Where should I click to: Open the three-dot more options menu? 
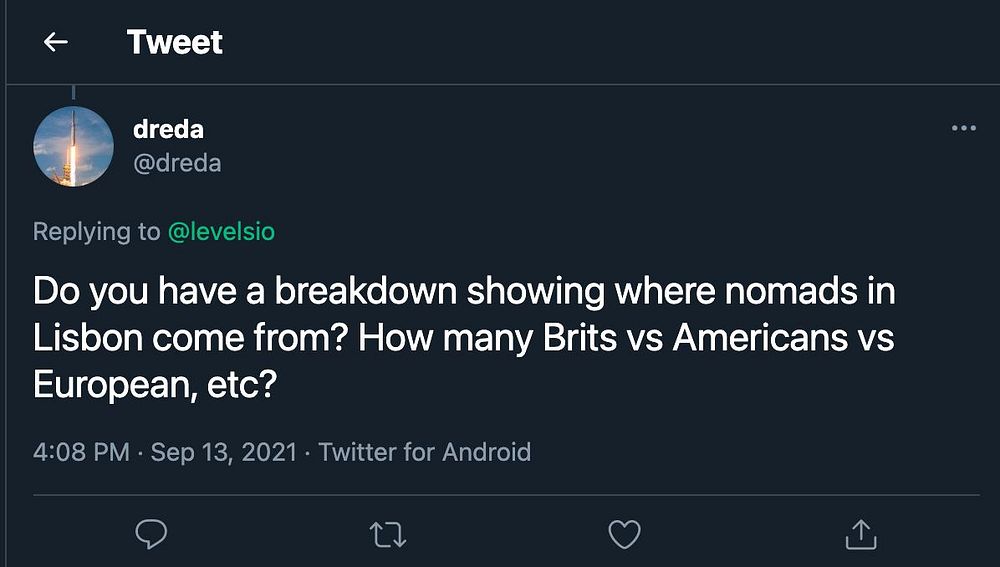click(963, 128)
